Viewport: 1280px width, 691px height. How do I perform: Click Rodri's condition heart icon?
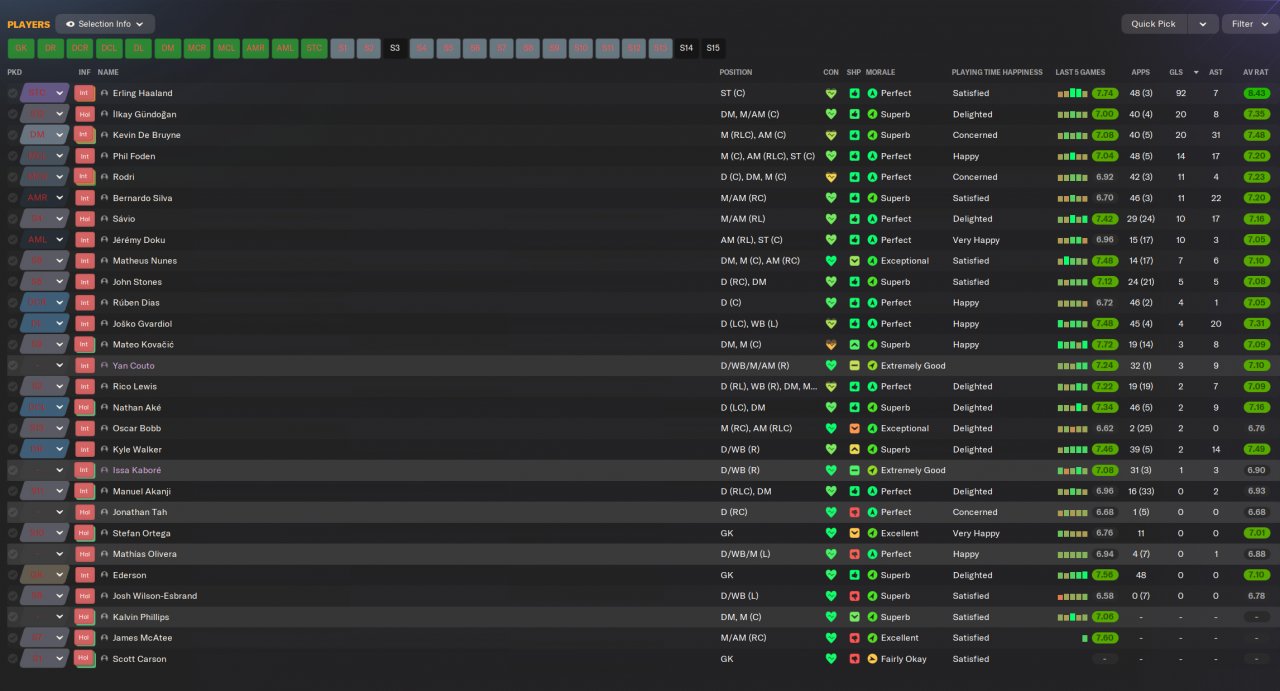pyautogui.click(x=830, y=177)
